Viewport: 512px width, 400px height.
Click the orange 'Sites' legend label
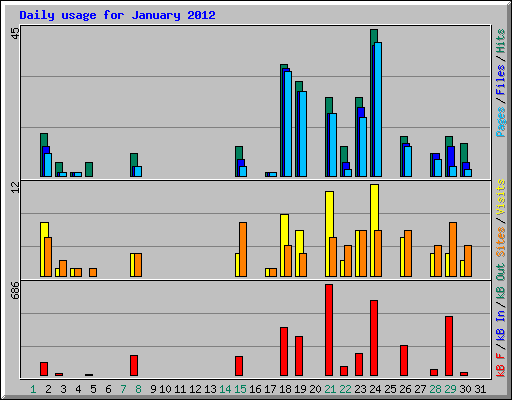(x=501, y=242)
